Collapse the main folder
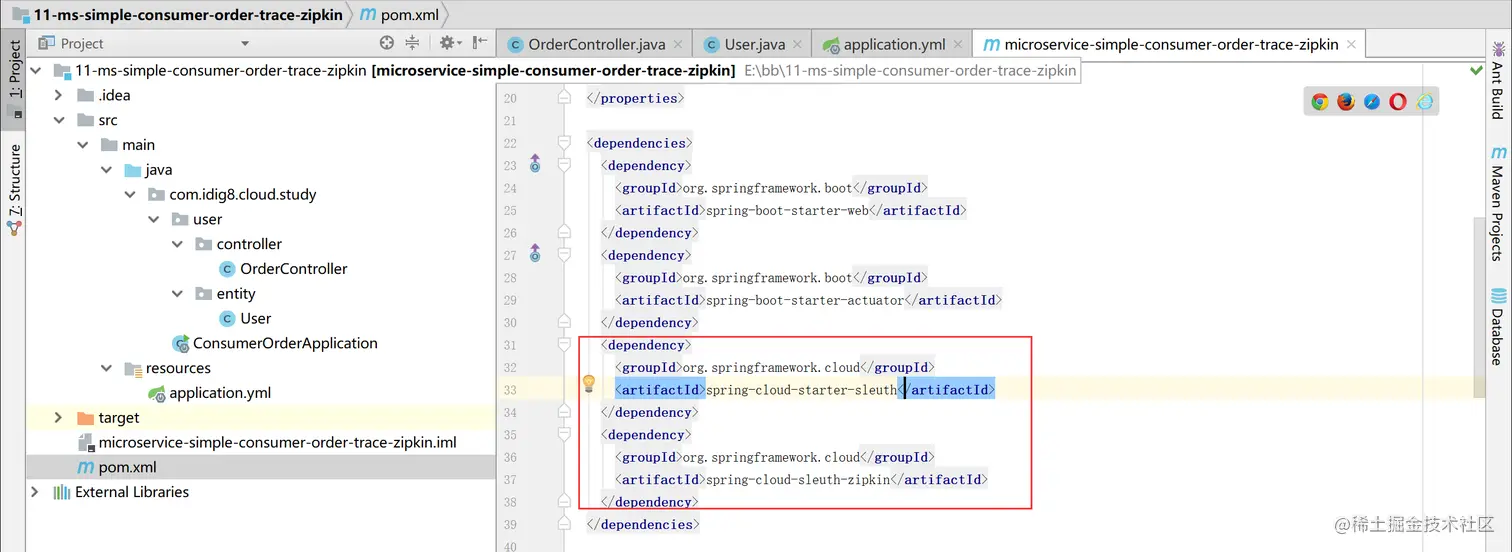 point(83,145)
